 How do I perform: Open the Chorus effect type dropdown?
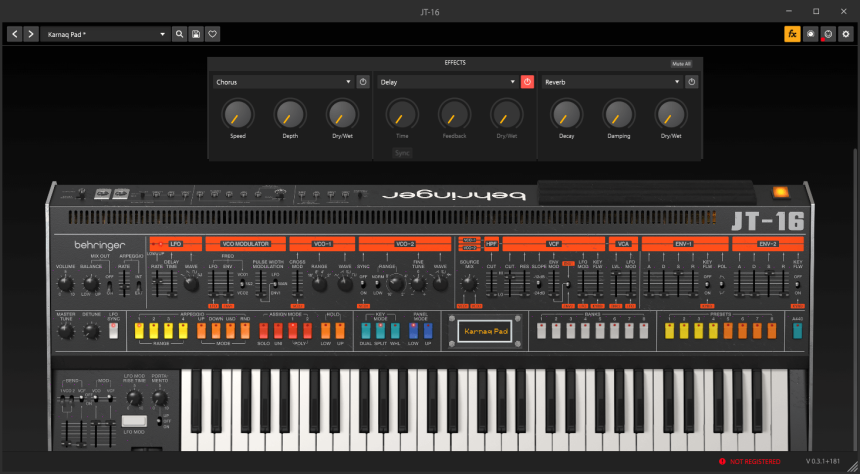(x=283, y=82)
